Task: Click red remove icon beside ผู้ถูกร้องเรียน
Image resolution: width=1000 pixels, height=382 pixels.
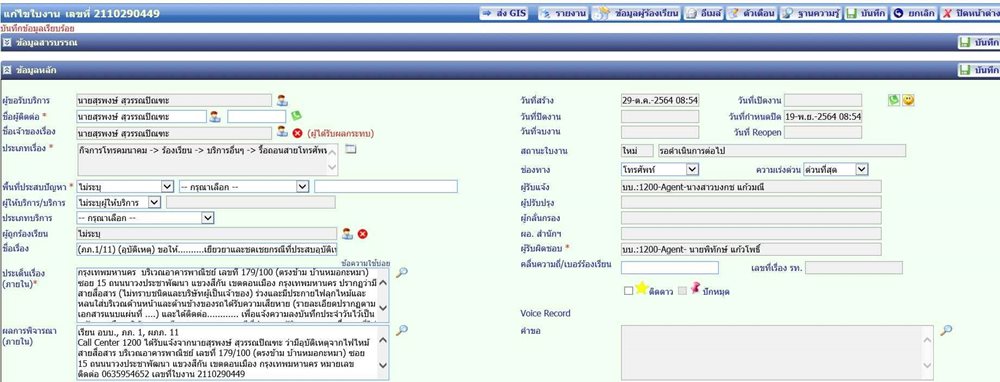Action: (362, 234)
